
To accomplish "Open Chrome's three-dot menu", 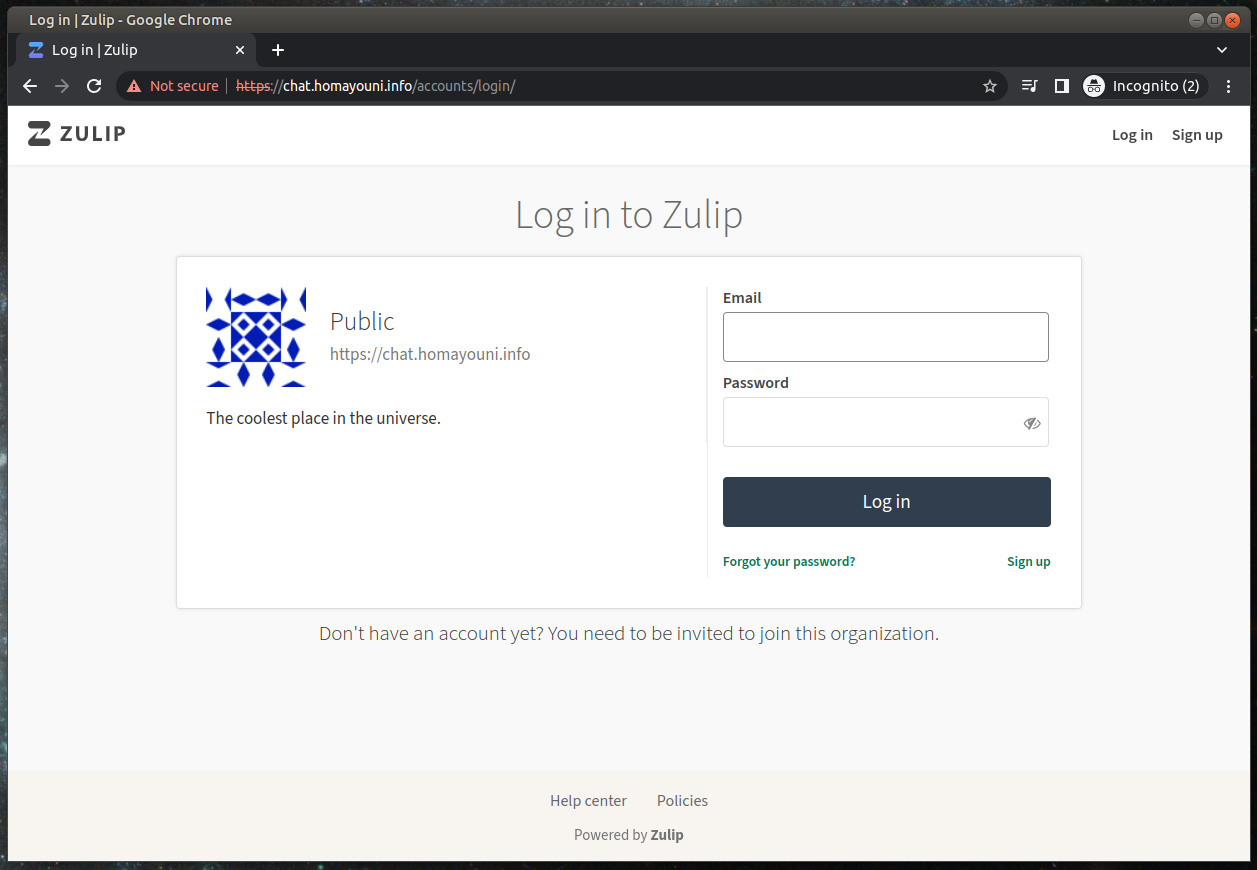I will pos(1229,86).
